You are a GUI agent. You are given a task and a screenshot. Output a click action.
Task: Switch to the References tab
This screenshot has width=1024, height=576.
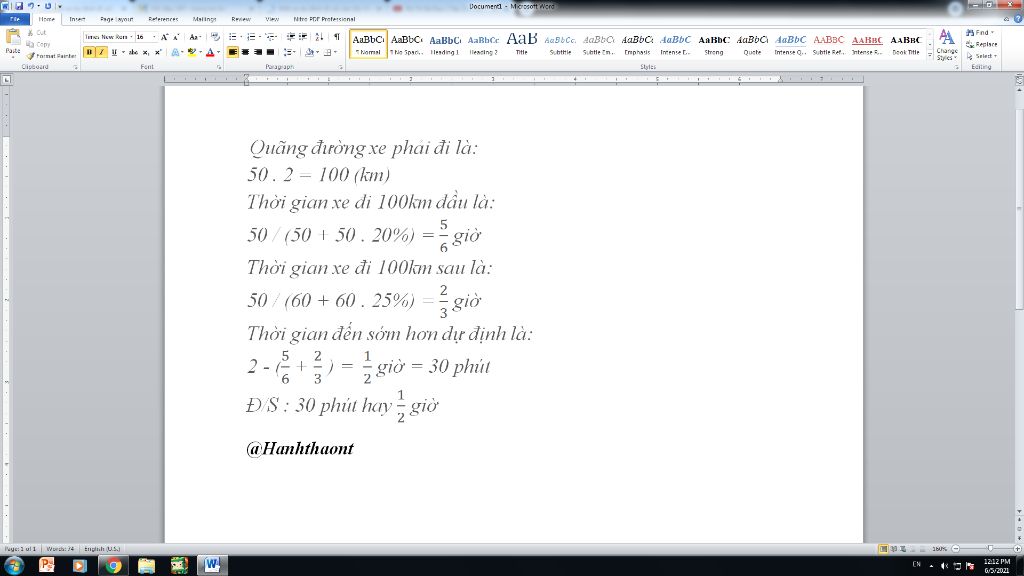click(163, 19)
